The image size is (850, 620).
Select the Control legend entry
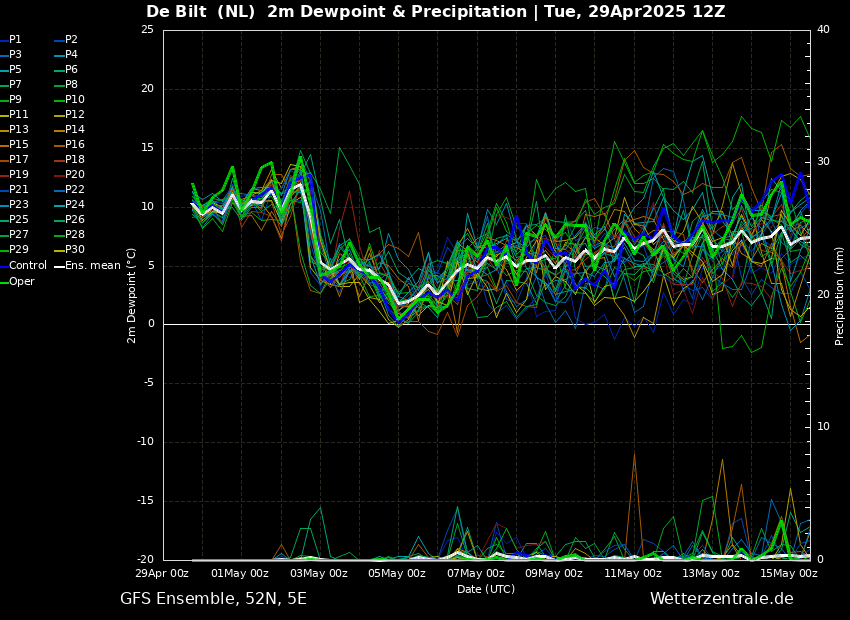tap(23, 266)
